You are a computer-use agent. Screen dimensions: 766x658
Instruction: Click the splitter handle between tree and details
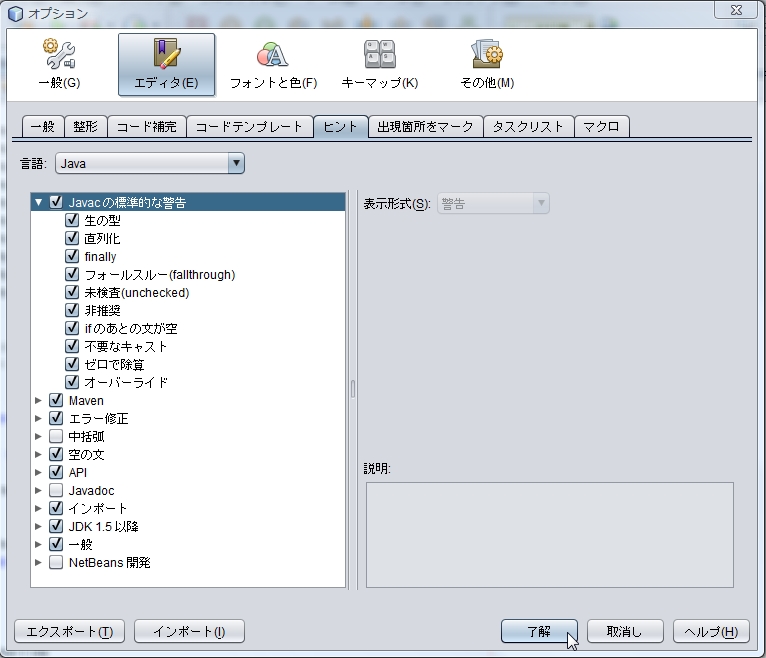[352, 388]
